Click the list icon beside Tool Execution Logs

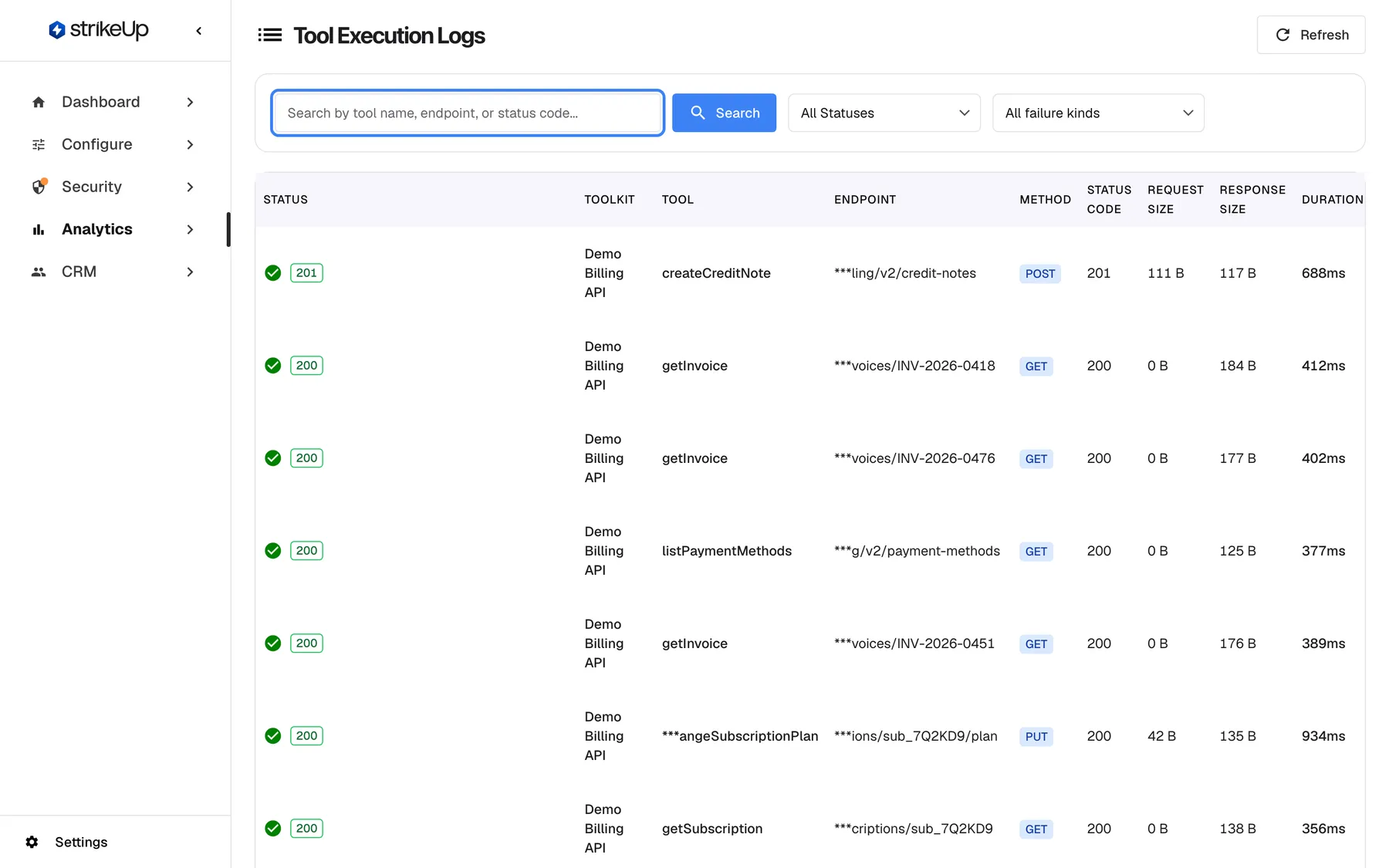(x=269, y=35)
